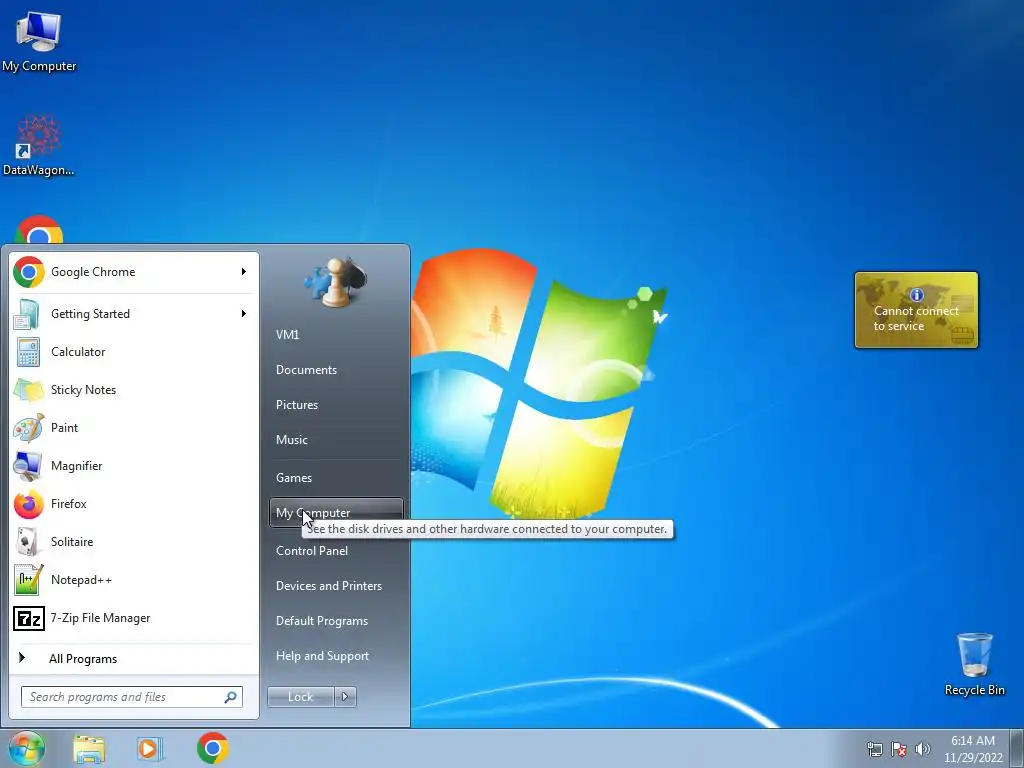Click the search magnifying glass in Start search
The height and width of the screenshot is (768, 1024).
click(x=231, y=697)
